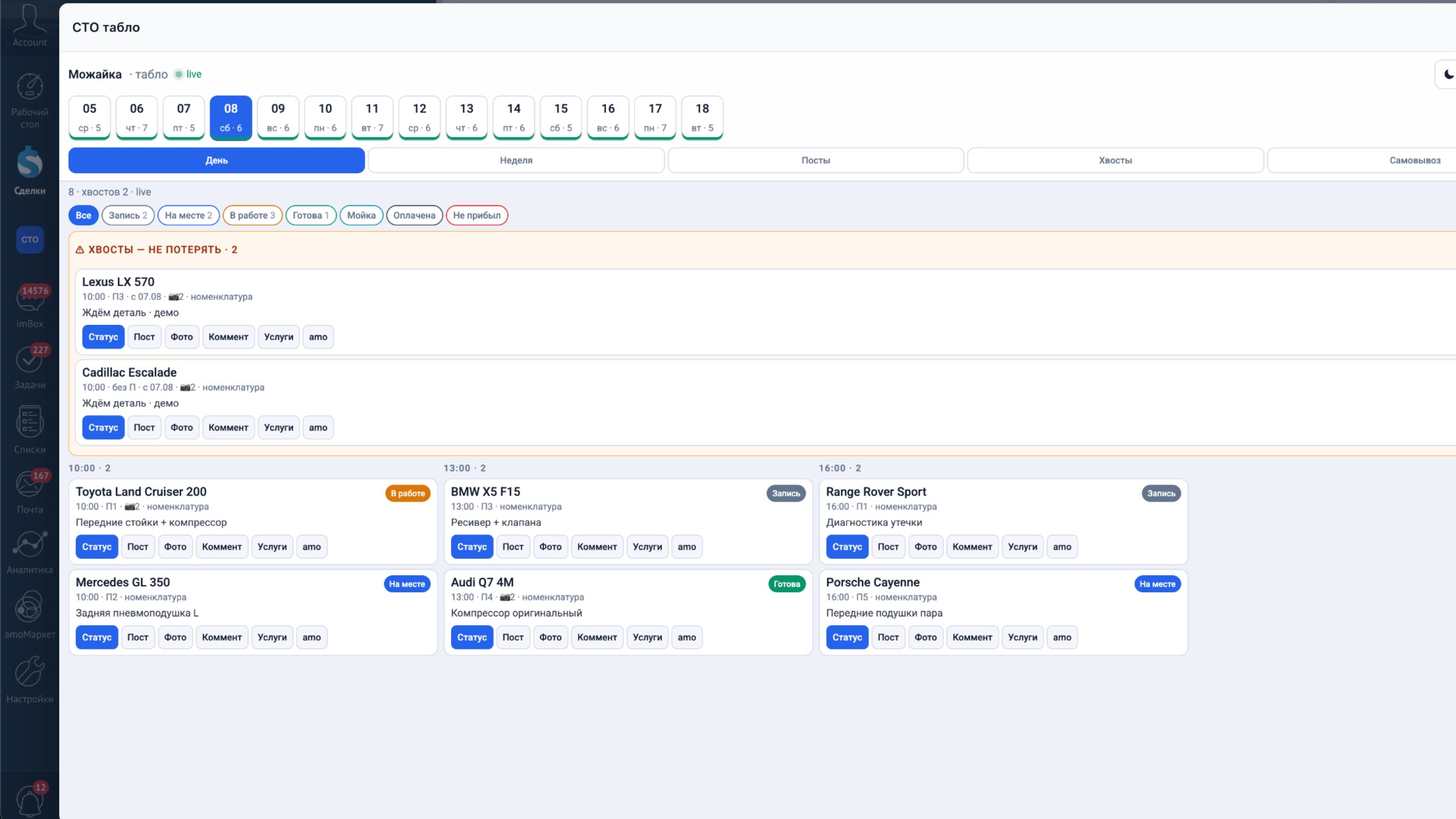Screen dimensions: 1456x819
Task: Click Пост on Porsche Cayenne card
Action: point(888,637)
